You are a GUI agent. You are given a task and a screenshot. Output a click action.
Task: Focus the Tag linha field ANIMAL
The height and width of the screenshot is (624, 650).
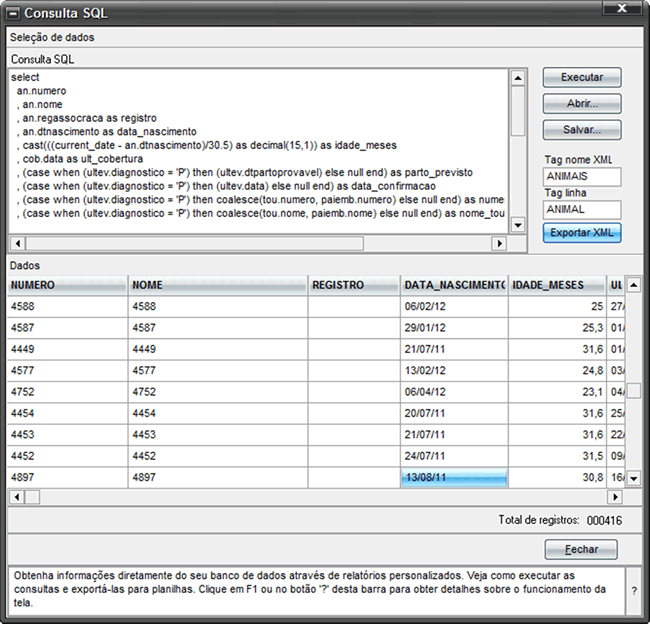coord(582,210)
